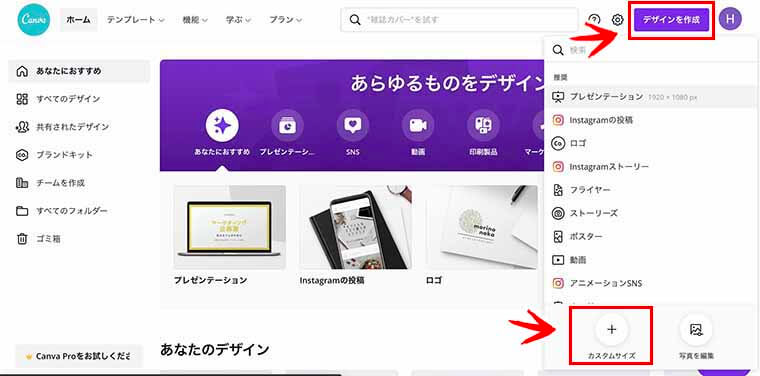
Task: Click Canva Proをお試しください button
Action: (x=79, y=356)
